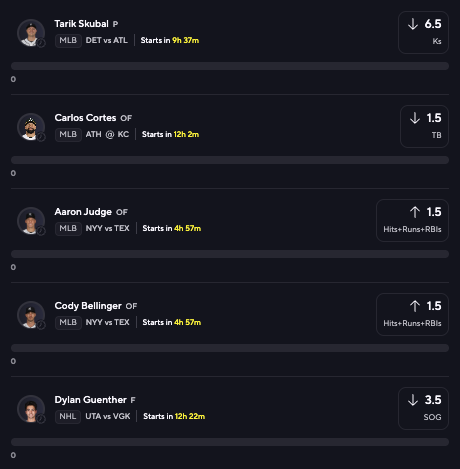
Task: Click the clock badge on Tarik Skubal's avatar
Action: pos(41,43)
